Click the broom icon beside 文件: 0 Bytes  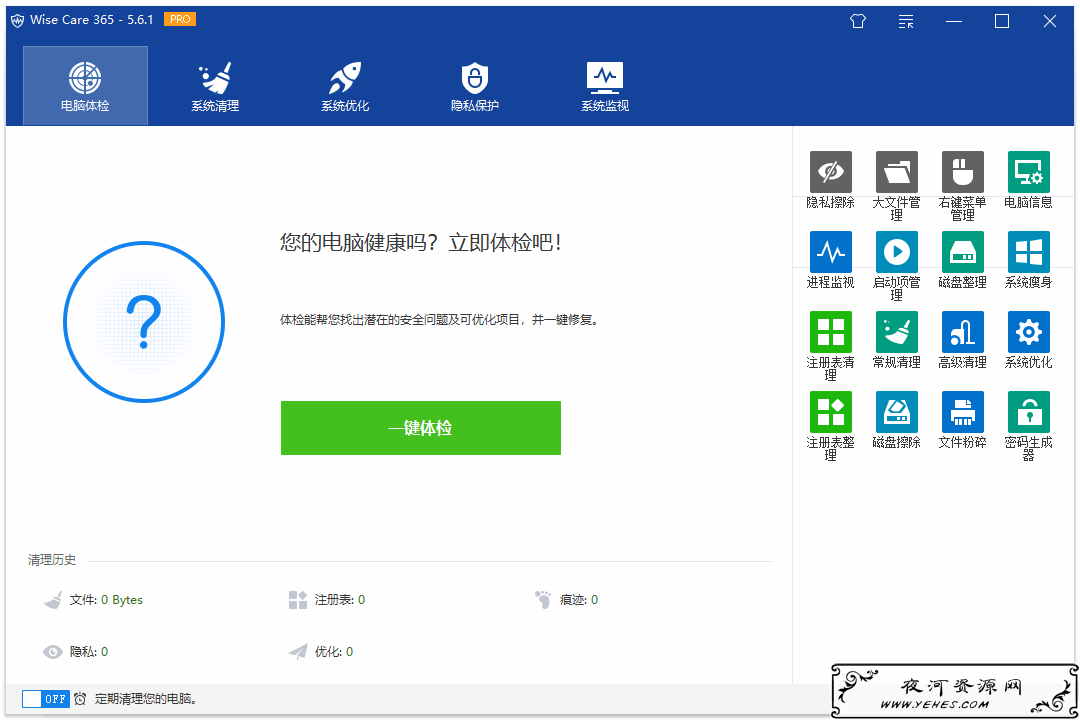(x=53, y=600)
